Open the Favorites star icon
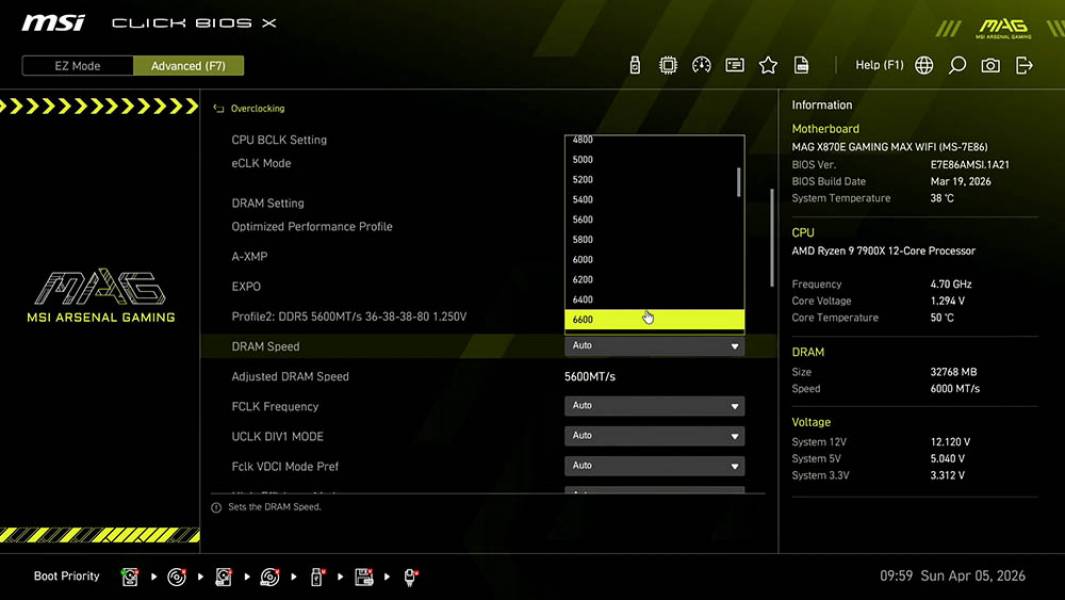 tap(768, 64)
